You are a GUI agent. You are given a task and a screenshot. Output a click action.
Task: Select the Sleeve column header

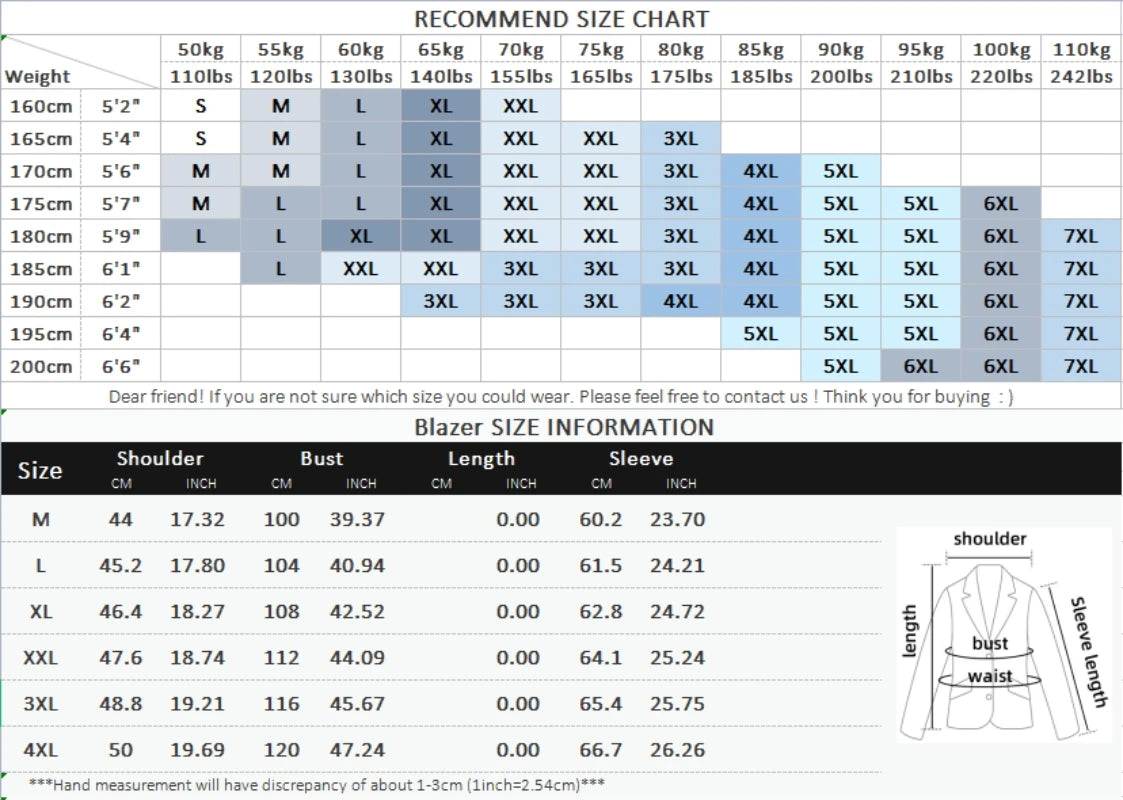coord(641,459)
